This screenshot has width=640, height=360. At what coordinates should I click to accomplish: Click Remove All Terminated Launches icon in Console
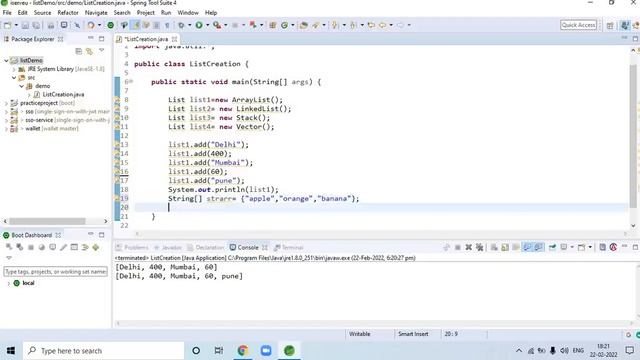click(480, 247)
